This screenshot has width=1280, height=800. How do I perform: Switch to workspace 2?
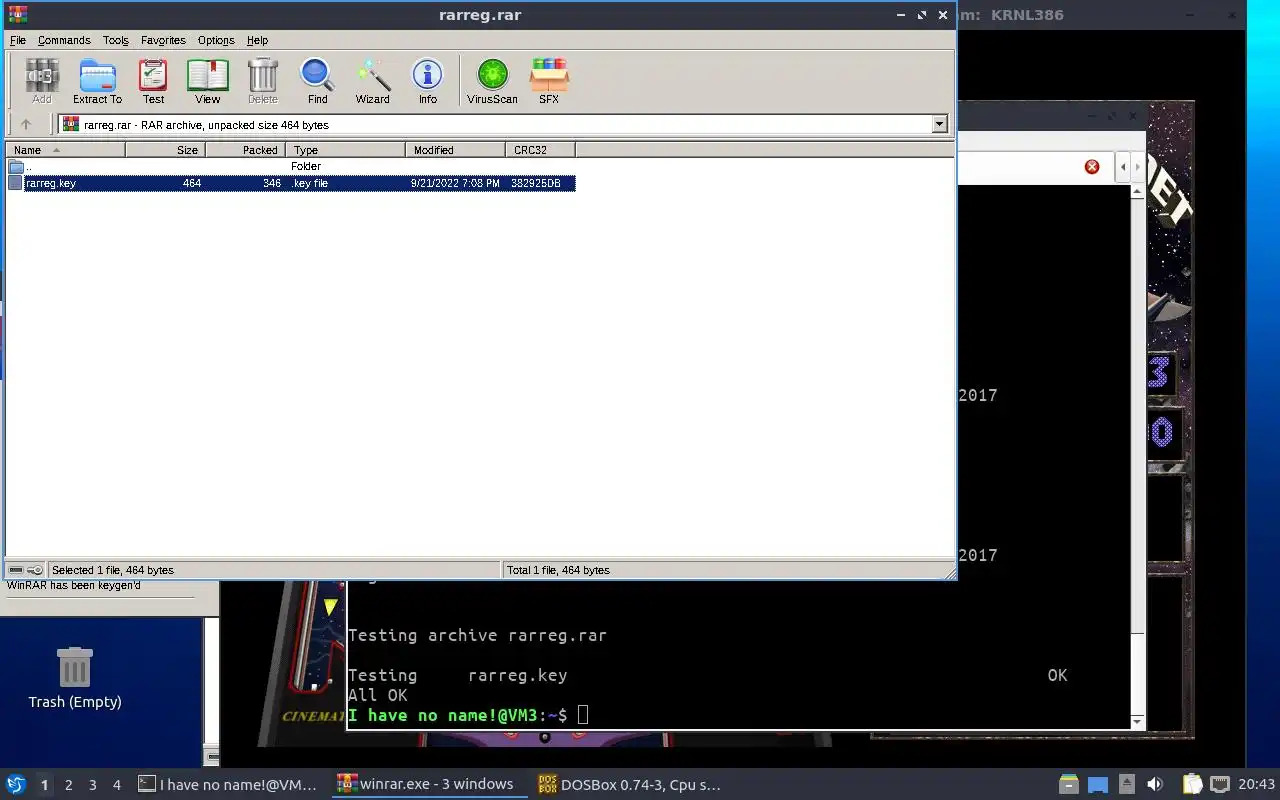click(69, 785)
